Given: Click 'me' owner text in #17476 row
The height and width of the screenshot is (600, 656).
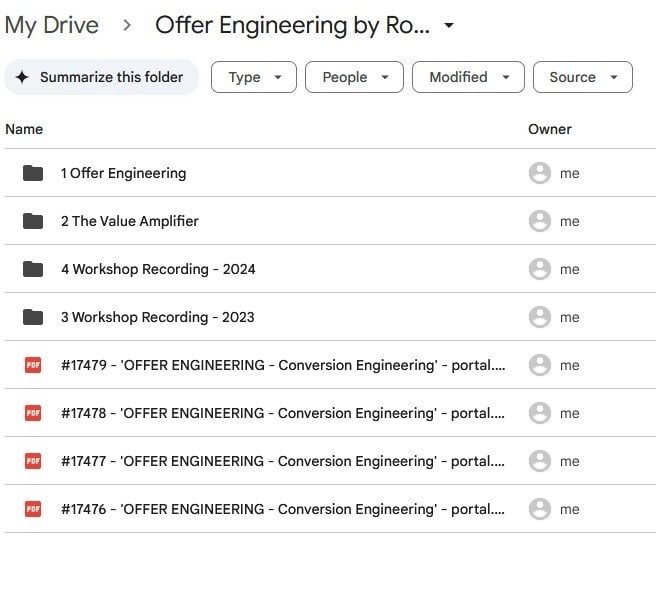Looking at the screenshot, I should coord(570,510).
